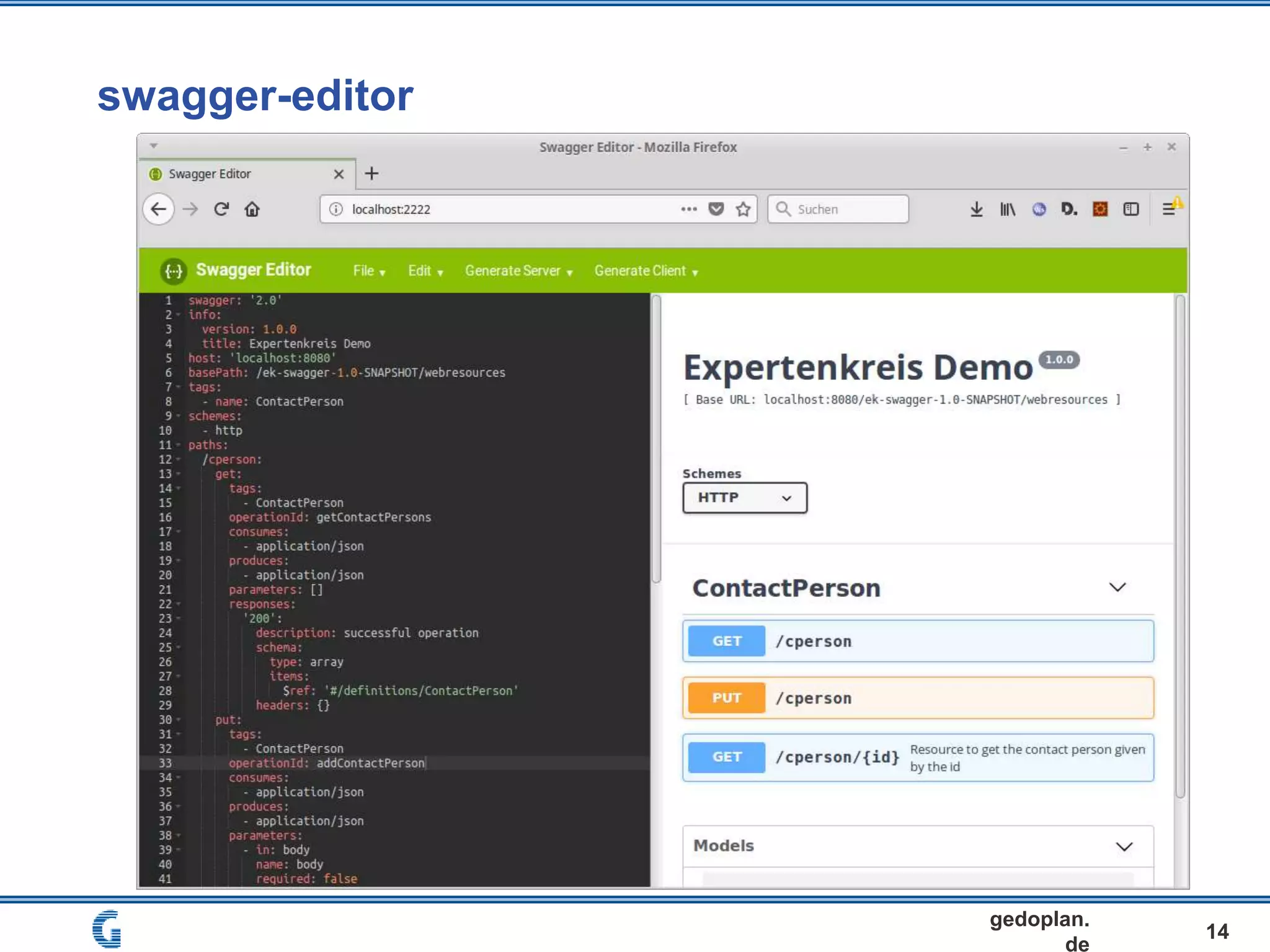
Task: Click the search magnifier icon
Action: point(783,209)
